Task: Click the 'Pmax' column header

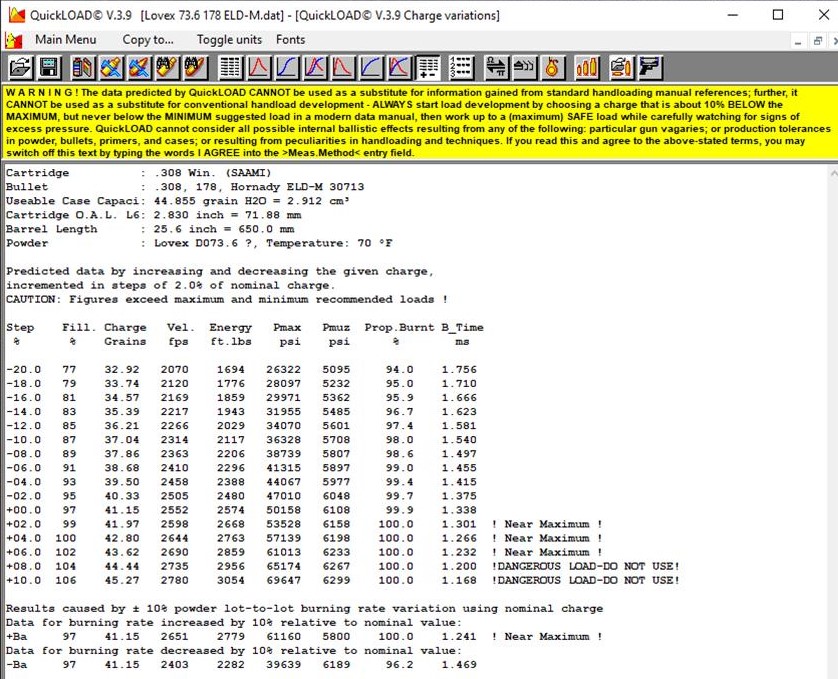Action: [x=287, y=327]
